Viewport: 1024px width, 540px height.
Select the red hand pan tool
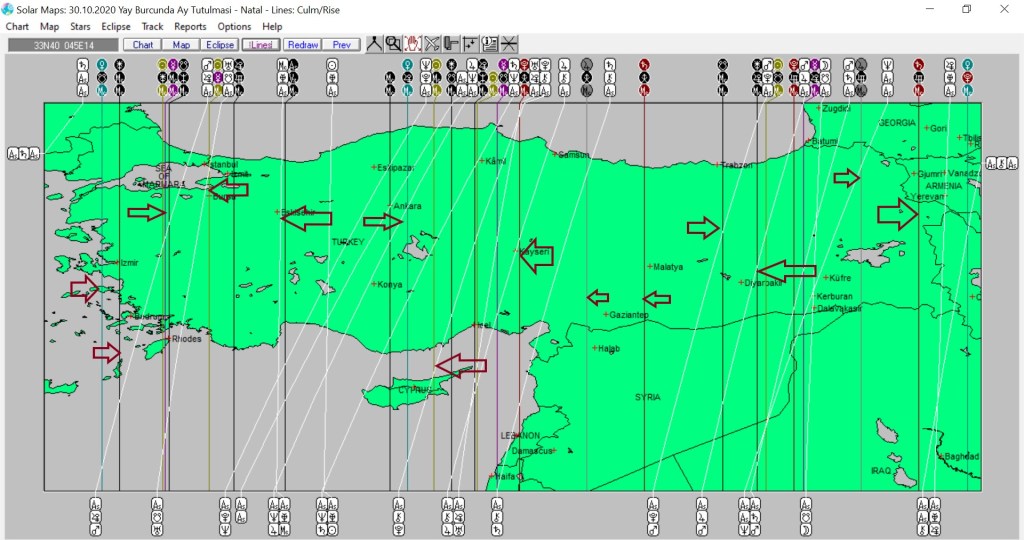412,44
